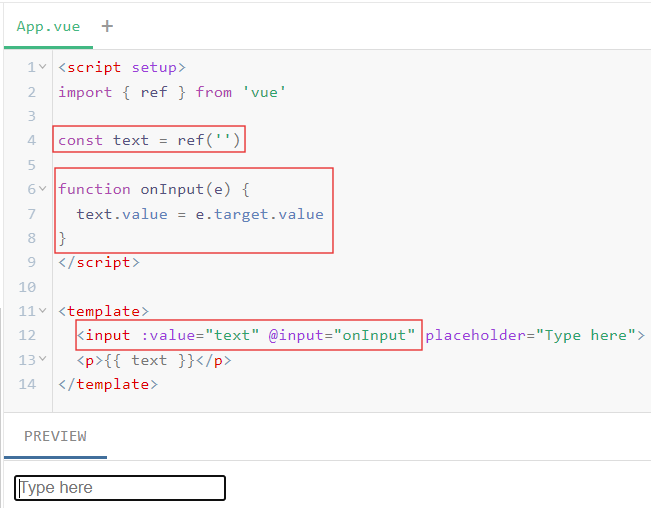
Task: Click the 'placeholder="Type here"' attribute
Action: tap(531, 335)
